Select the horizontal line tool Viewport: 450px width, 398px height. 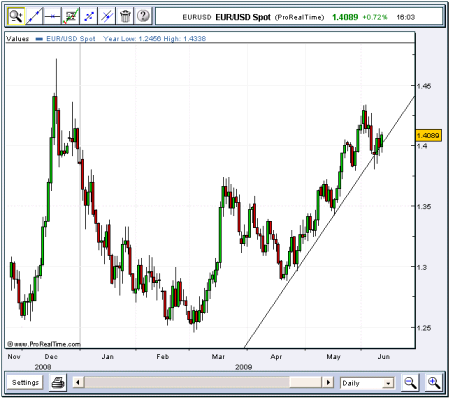[x=52, y=16]
